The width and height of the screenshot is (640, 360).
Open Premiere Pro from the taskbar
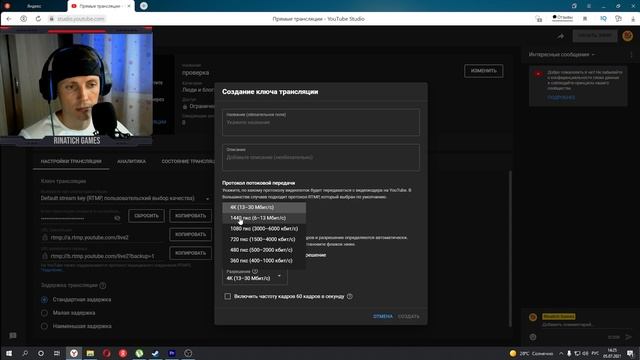click(171, 353)
